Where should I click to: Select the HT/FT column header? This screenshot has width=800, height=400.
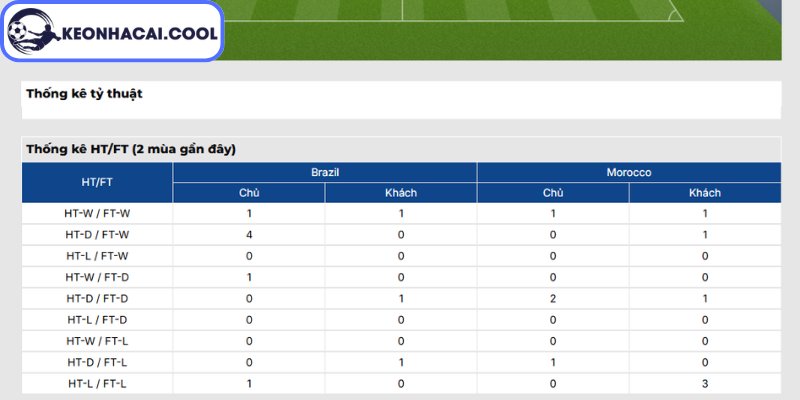click(97, 182)
